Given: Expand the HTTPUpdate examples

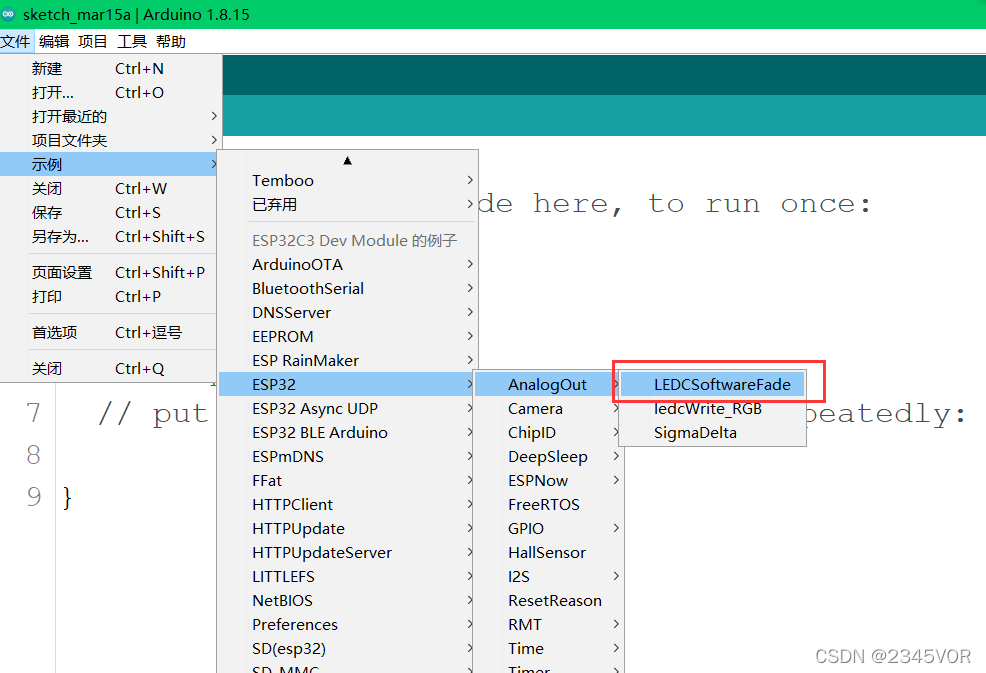Looking at the screenshot, I should point(348,528).
